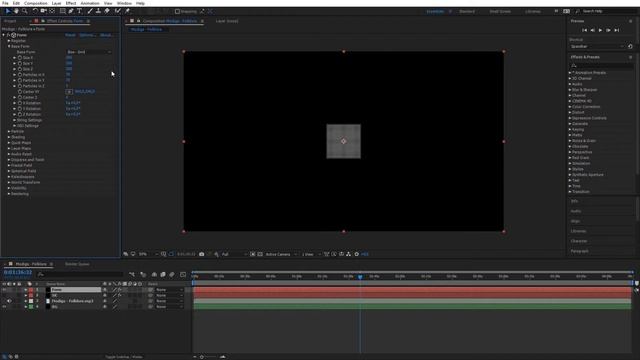Image resolution: width=640 pixels, height=360 pixels.
Task: Reset Preview shortcut settings icon
Action: point(630,47)
